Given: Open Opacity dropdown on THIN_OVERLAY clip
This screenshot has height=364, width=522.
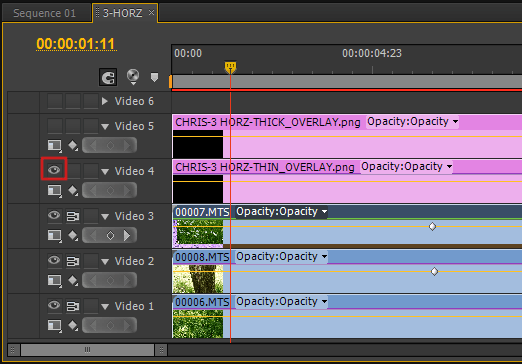Looking at the screenshot, I should click(406, 167).
